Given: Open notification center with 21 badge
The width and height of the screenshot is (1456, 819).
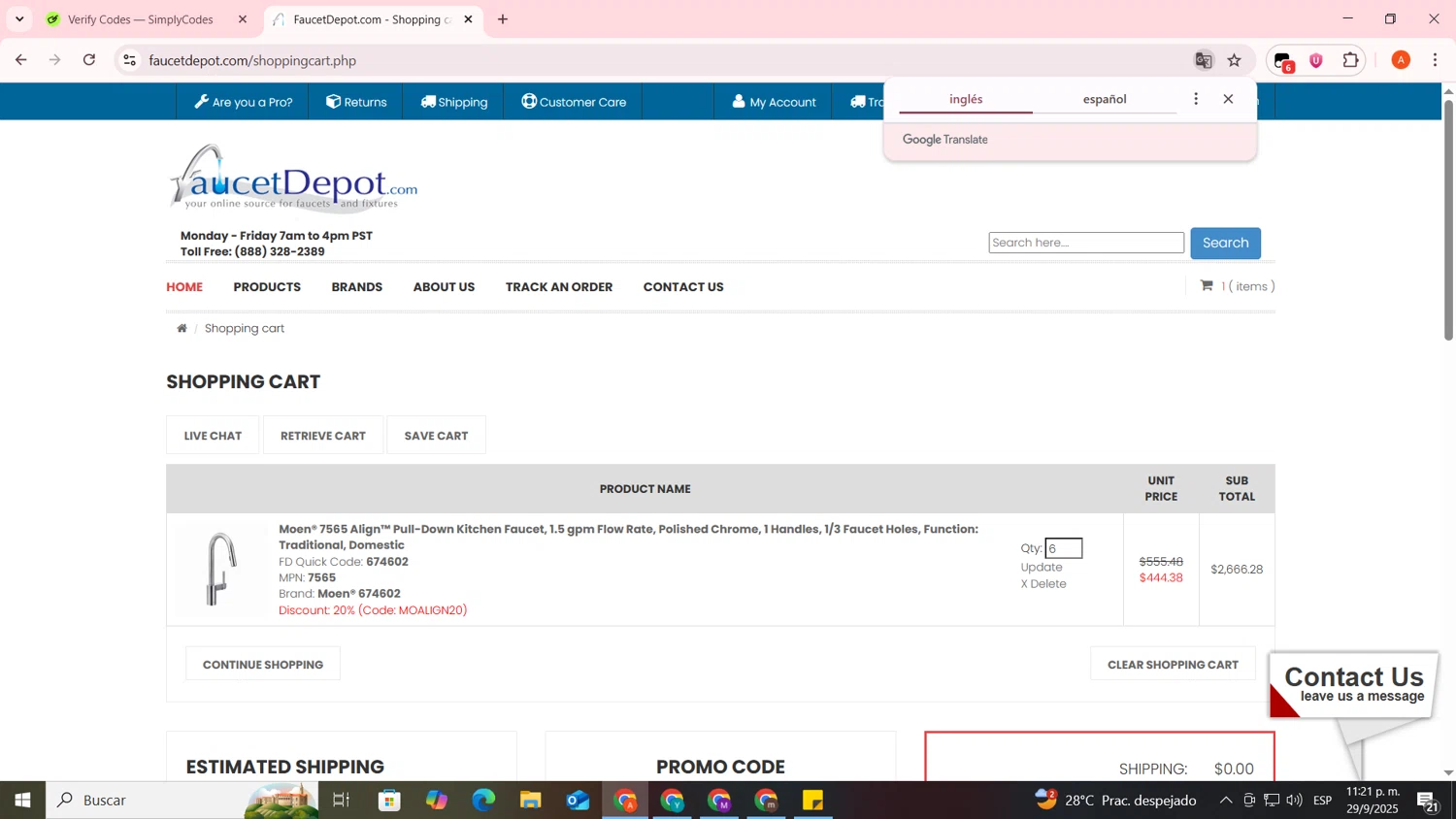Looking at the screenshot, I should pyautogui.click(x=1428, y=802).
